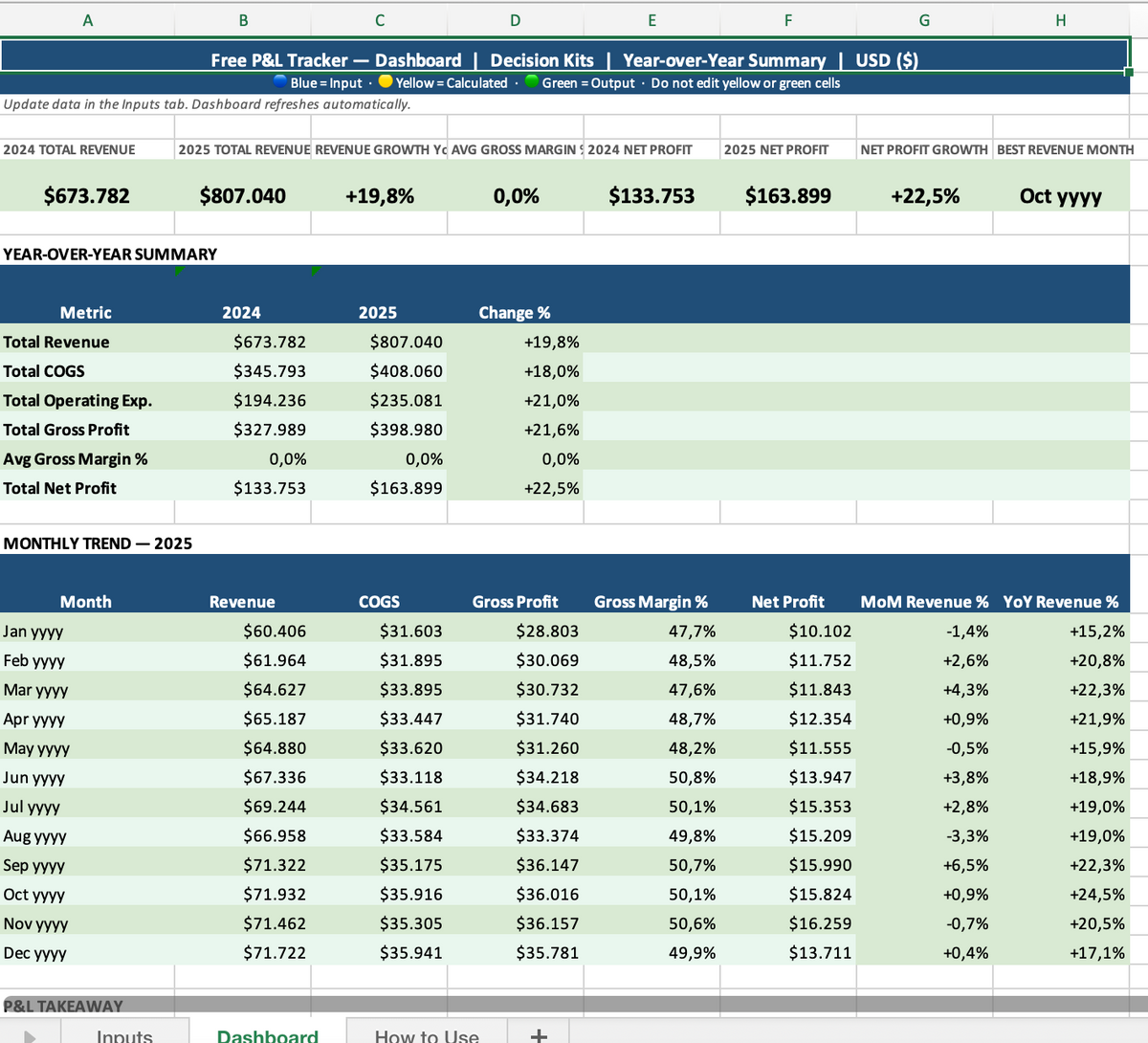This screenshot has width=1148, height=1043.
Task: Click the 'YoY Revenue %' column header
Action: (1061, 602)
